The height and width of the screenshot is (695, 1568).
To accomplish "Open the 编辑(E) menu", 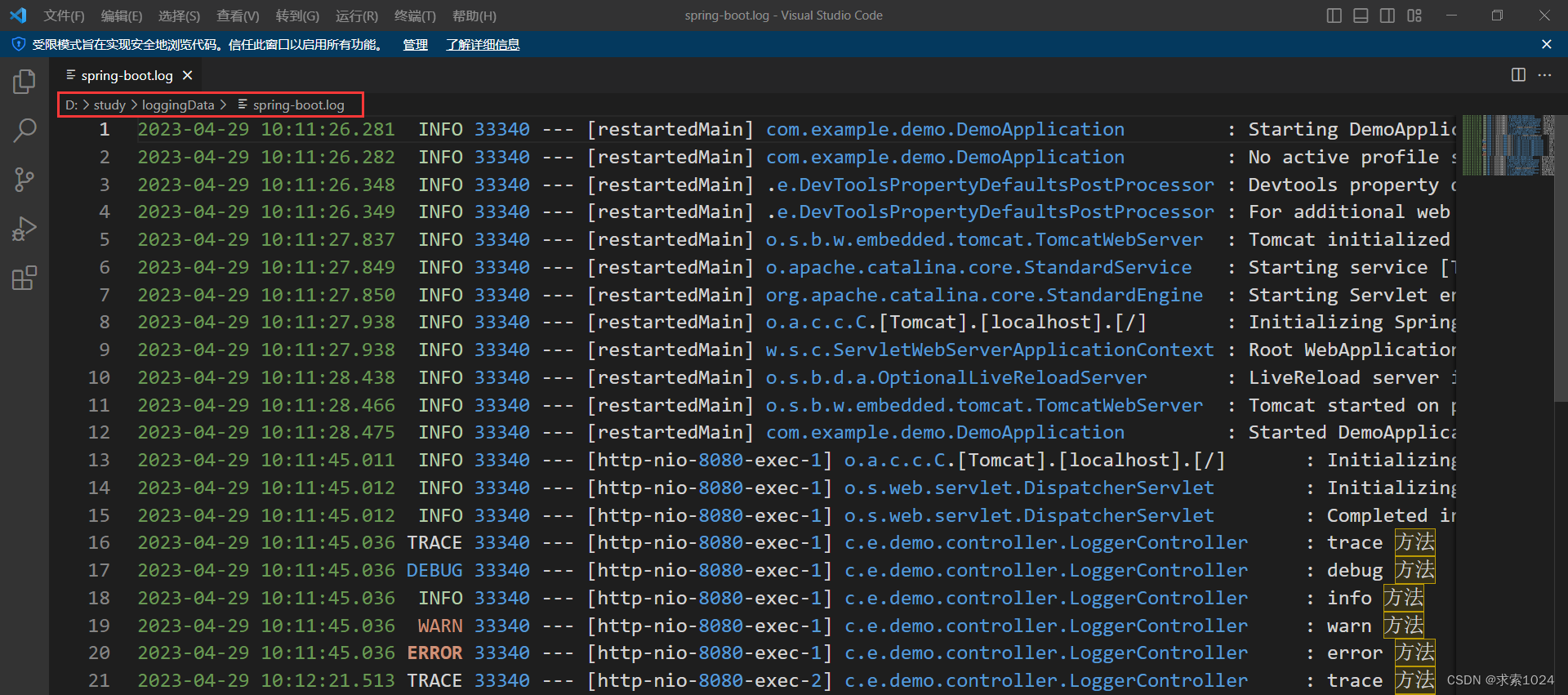I will tap(121, 16).
